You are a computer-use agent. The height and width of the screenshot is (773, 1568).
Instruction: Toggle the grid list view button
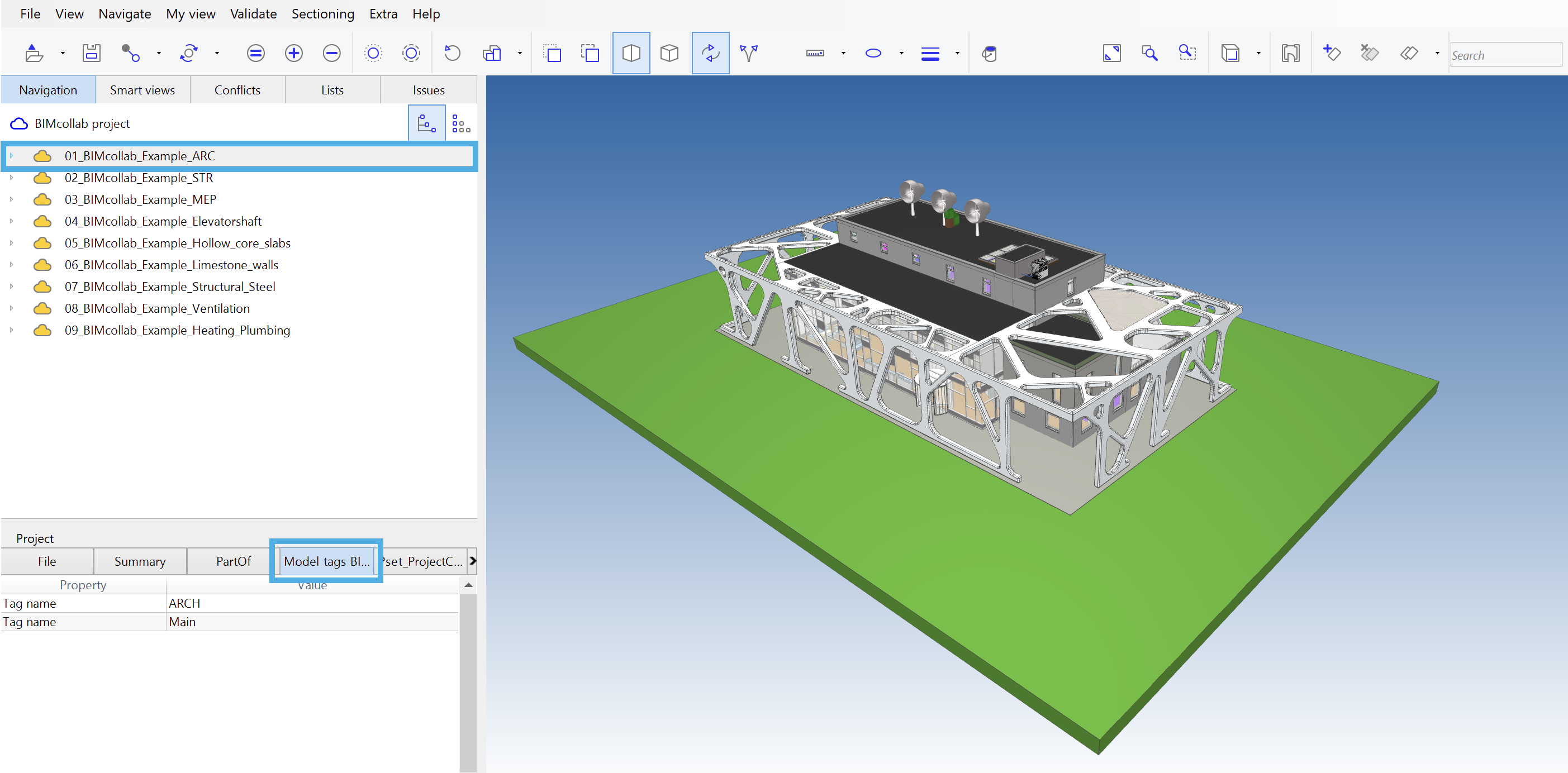coord(461,123)
